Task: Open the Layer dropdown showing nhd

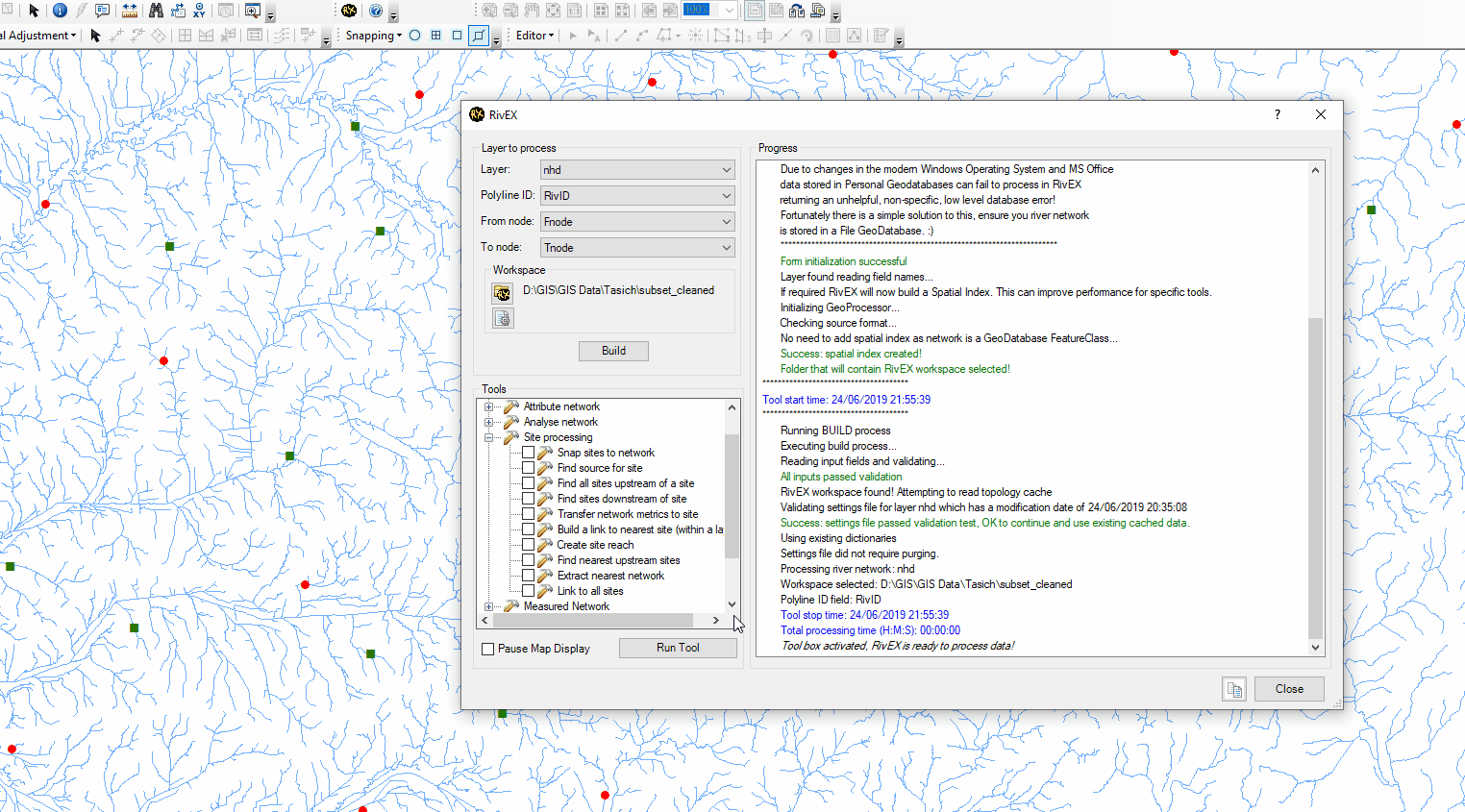Action: [x=637, y=170]
